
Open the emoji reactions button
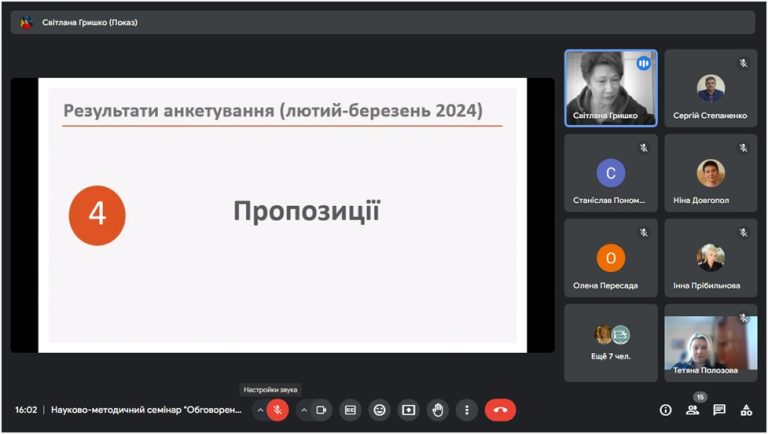click(x=380, y=410)
